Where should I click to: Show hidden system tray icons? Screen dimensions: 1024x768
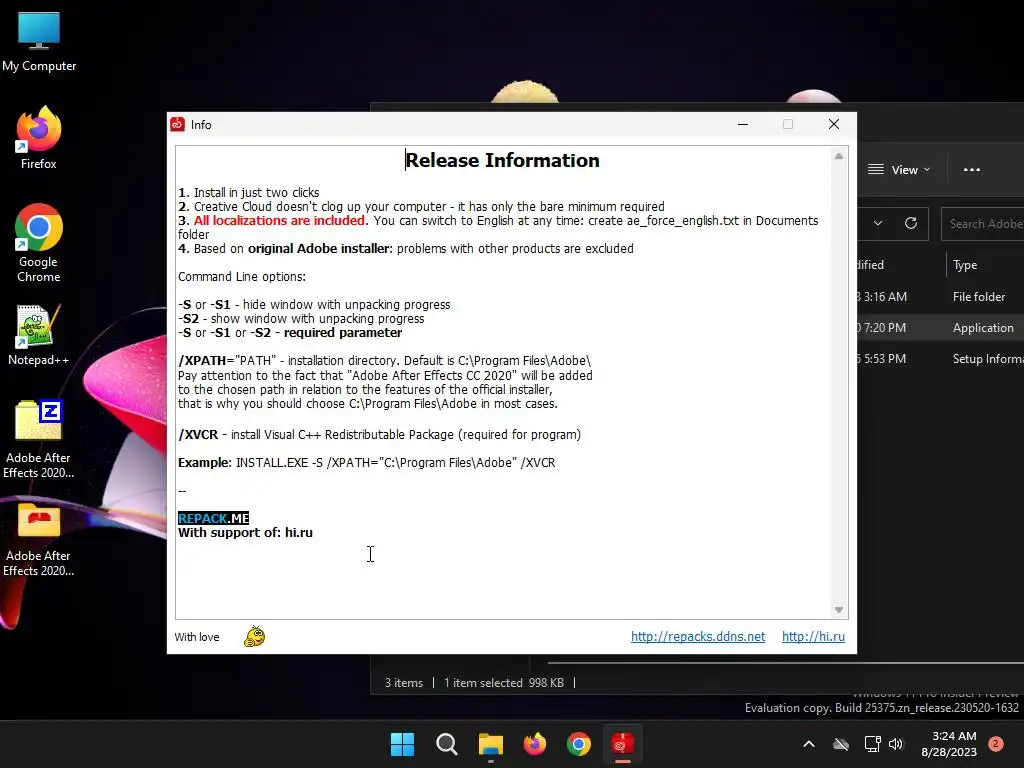pyautogui.click(x=808, y=744)
